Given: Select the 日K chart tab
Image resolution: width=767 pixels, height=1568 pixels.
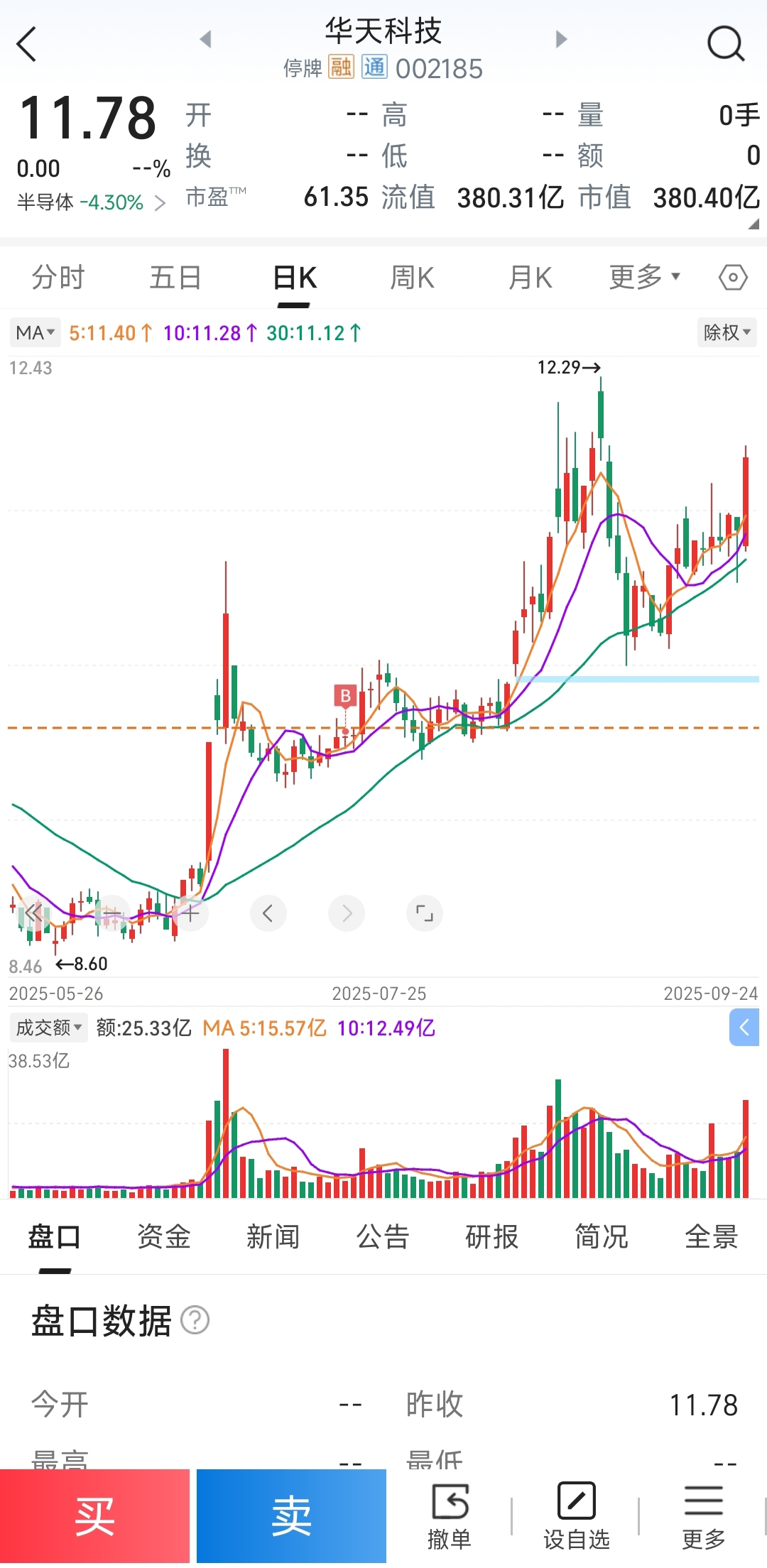Looking at the screenshot, I should (x=295, y=278).
